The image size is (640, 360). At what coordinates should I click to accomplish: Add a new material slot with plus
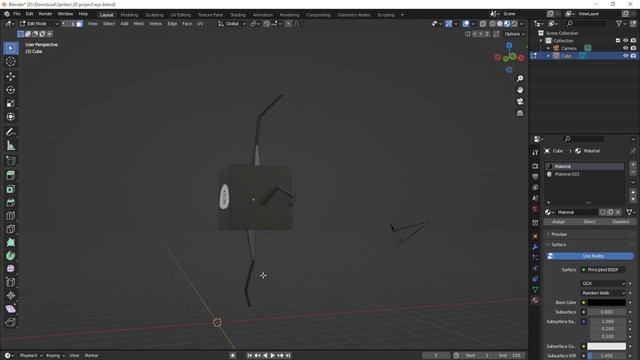[x=633, y=164]
